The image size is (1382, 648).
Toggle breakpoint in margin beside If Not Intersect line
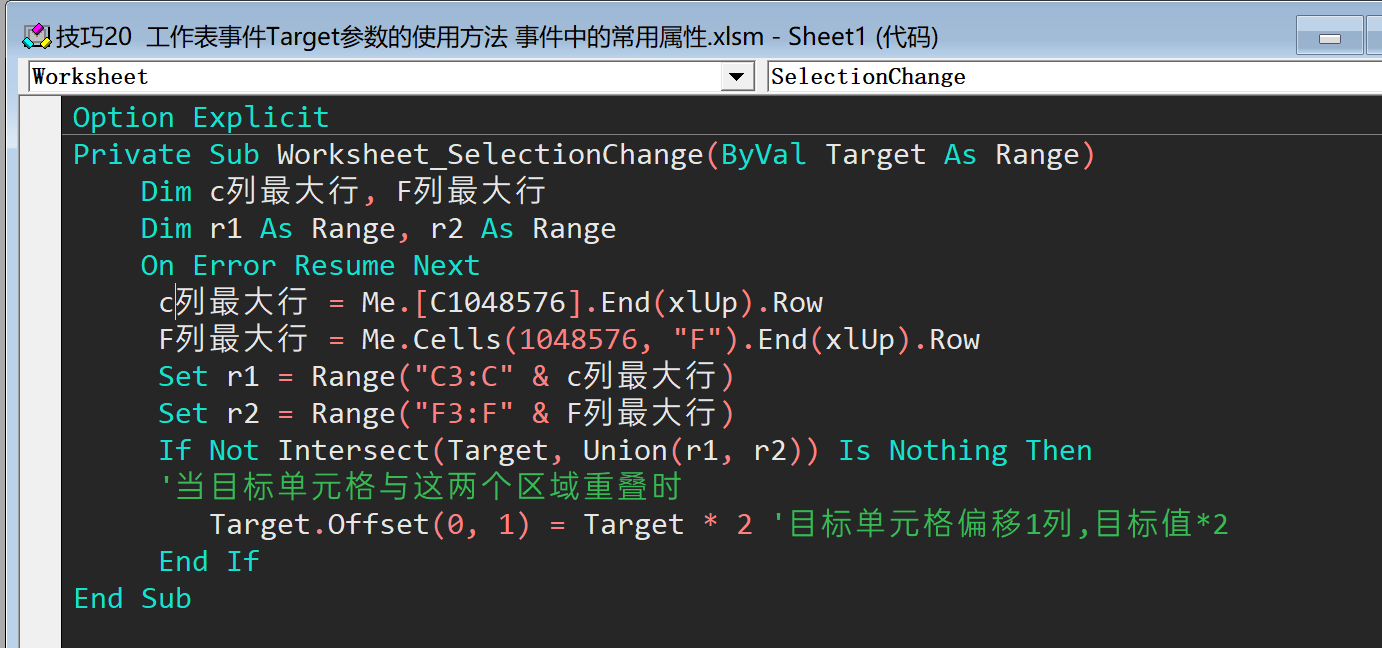point(40,450)
